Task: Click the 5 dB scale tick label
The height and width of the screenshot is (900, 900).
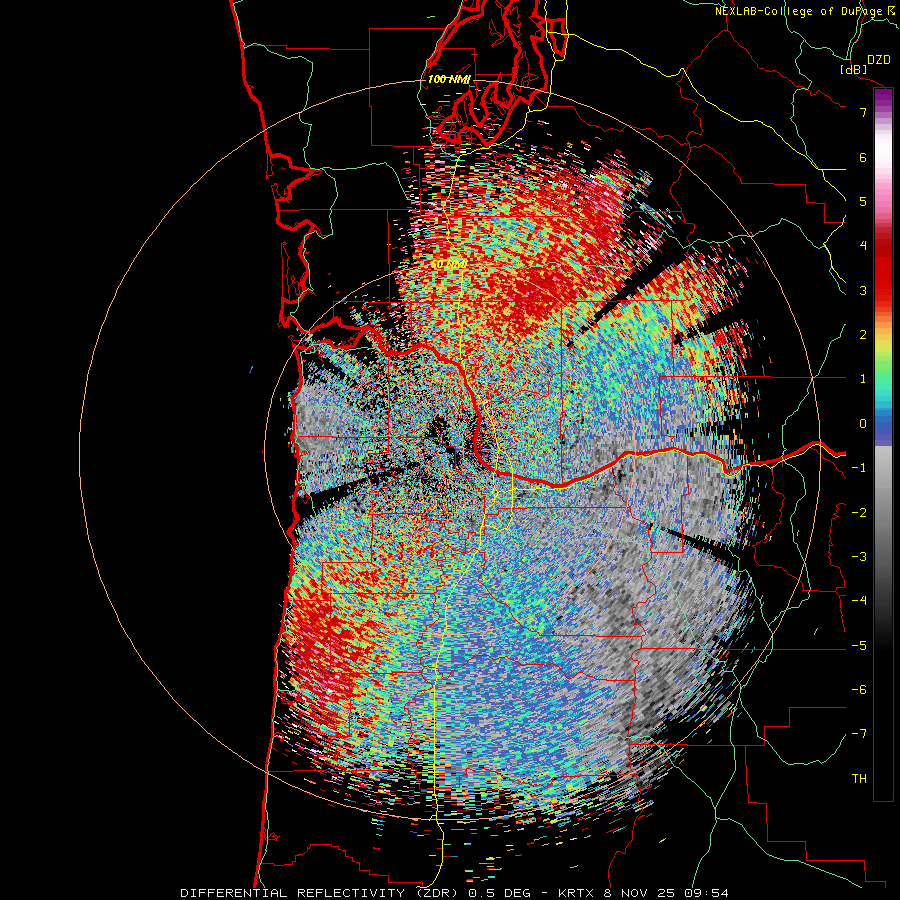Action: pos(863,201)
